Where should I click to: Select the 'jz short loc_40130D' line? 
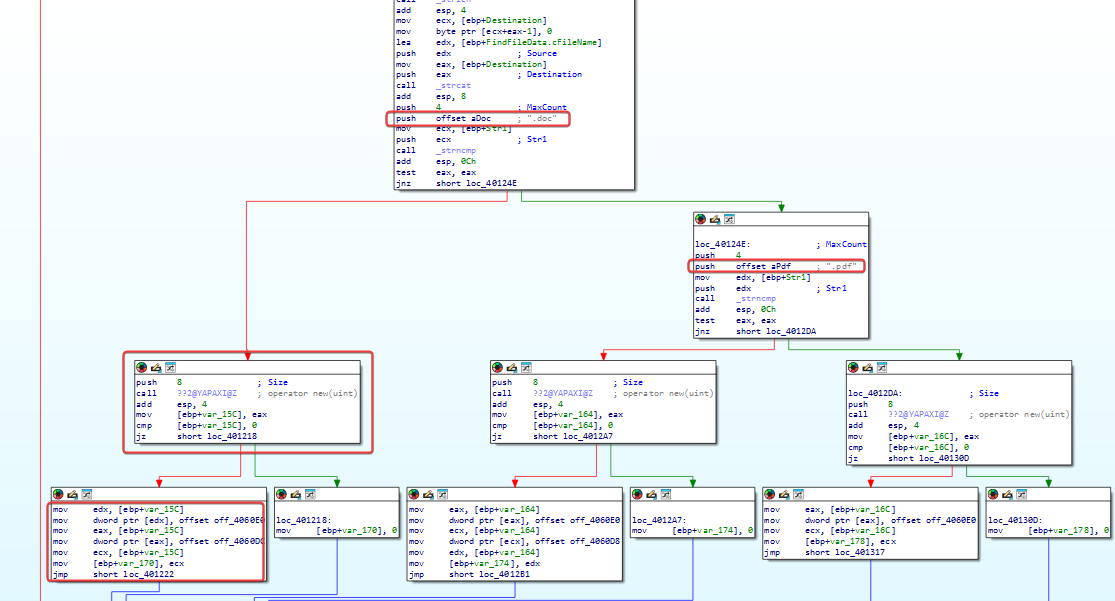pyautogui.click(x=908, y=459)
